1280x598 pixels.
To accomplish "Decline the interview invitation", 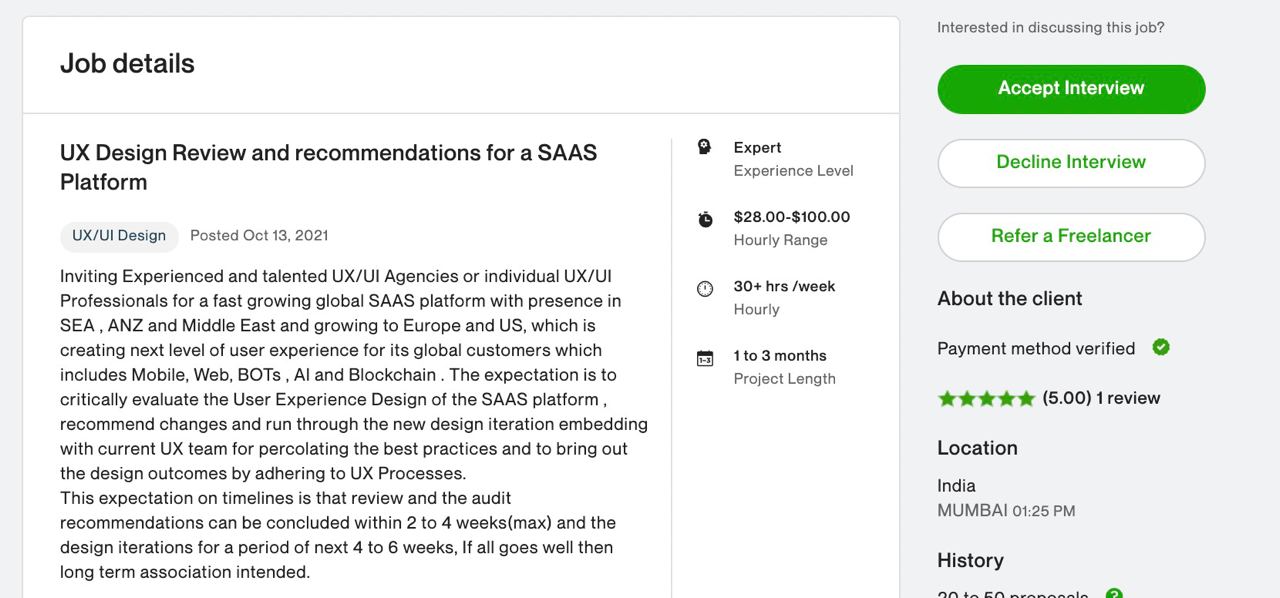I will (1071, 162).
